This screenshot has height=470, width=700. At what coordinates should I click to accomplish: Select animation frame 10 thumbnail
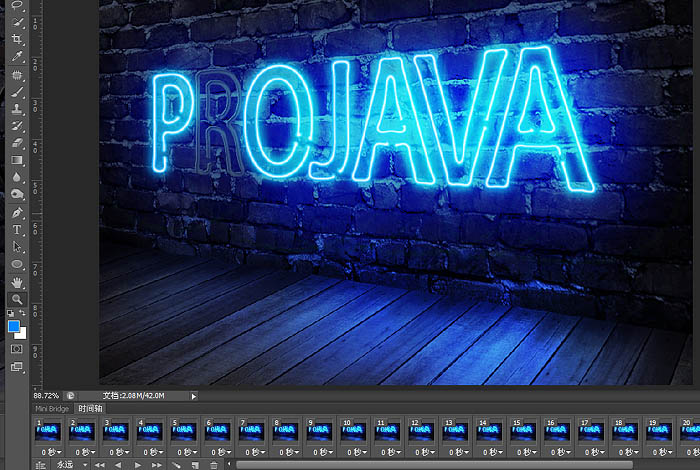click(353, 432)
